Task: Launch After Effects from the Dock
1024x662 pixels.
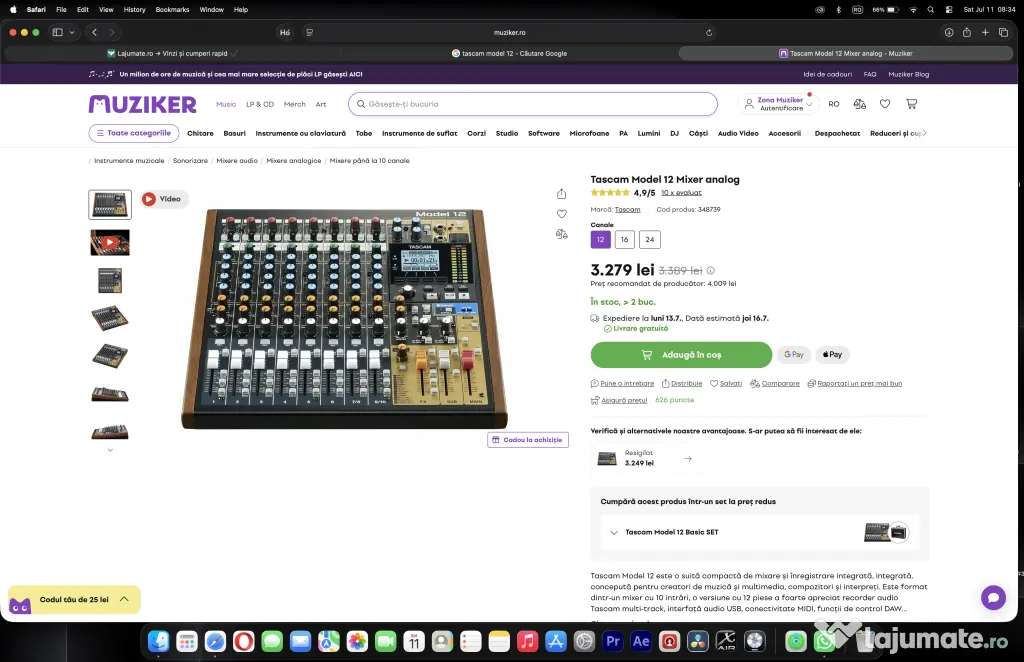Action: coord(641,642)
